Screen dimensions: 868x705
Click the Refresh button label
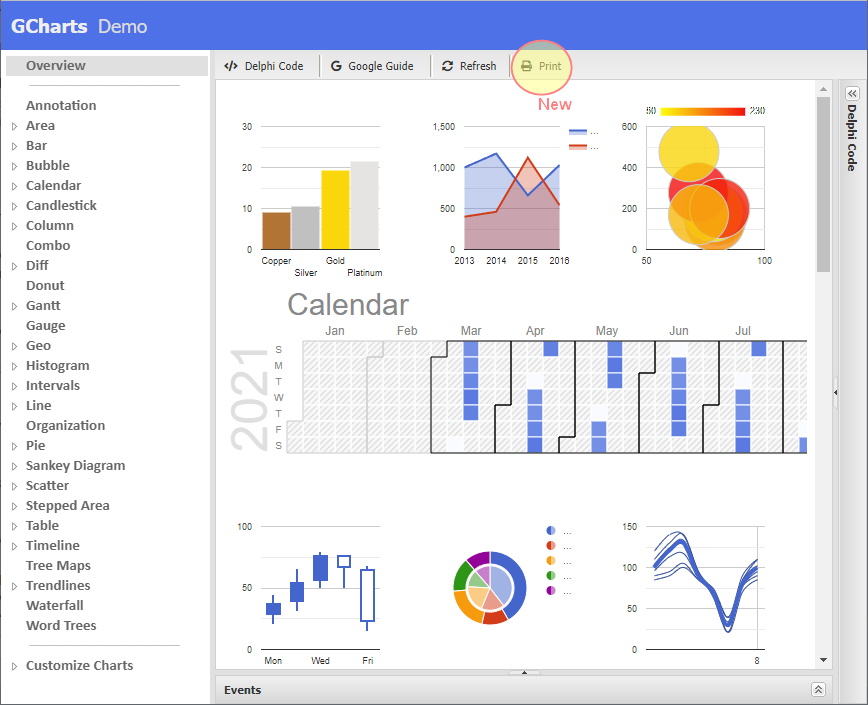478,66
